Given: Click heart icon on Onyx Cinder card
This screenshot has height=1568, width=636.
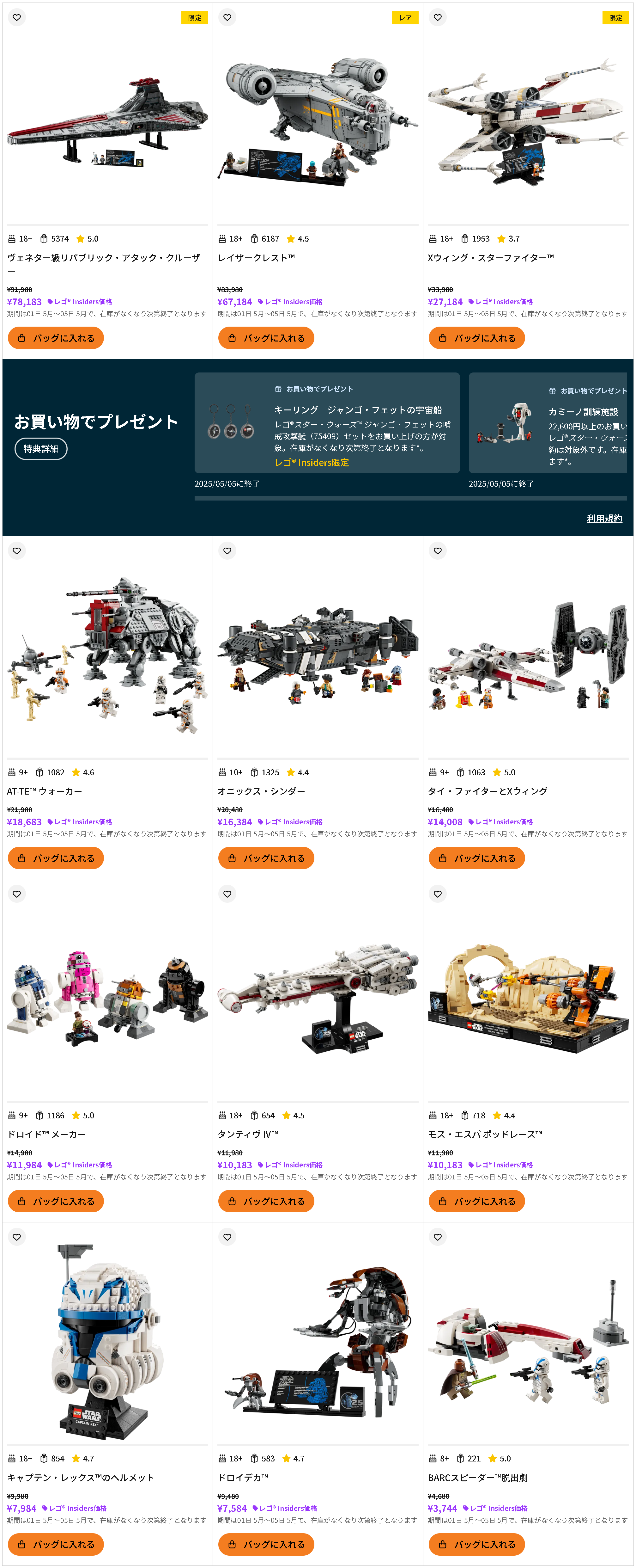Looking at the screenshot, I should 227,551.
